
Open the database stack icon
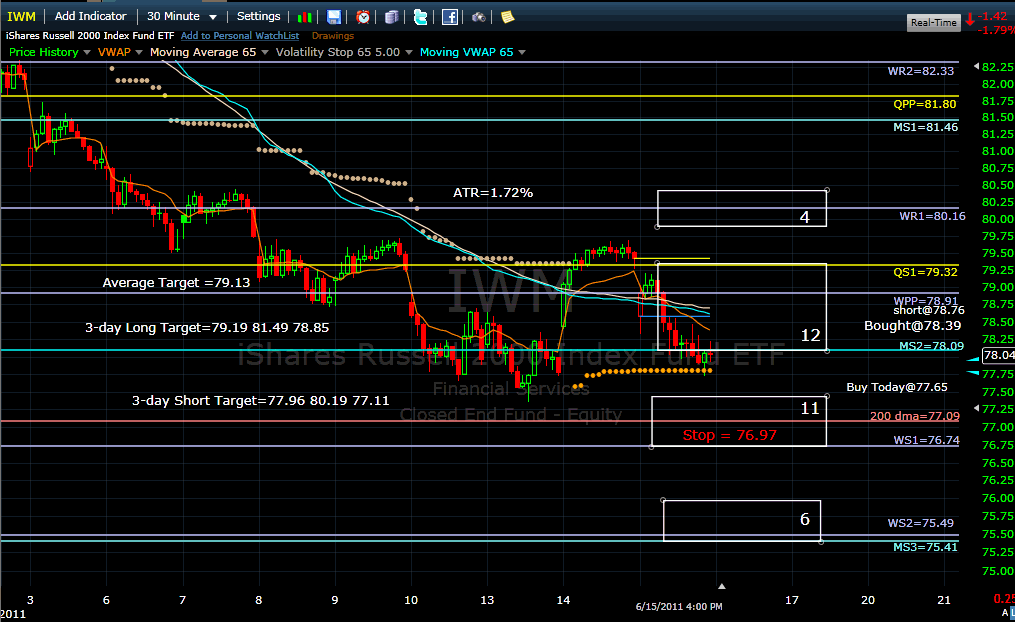coord(392,17)
